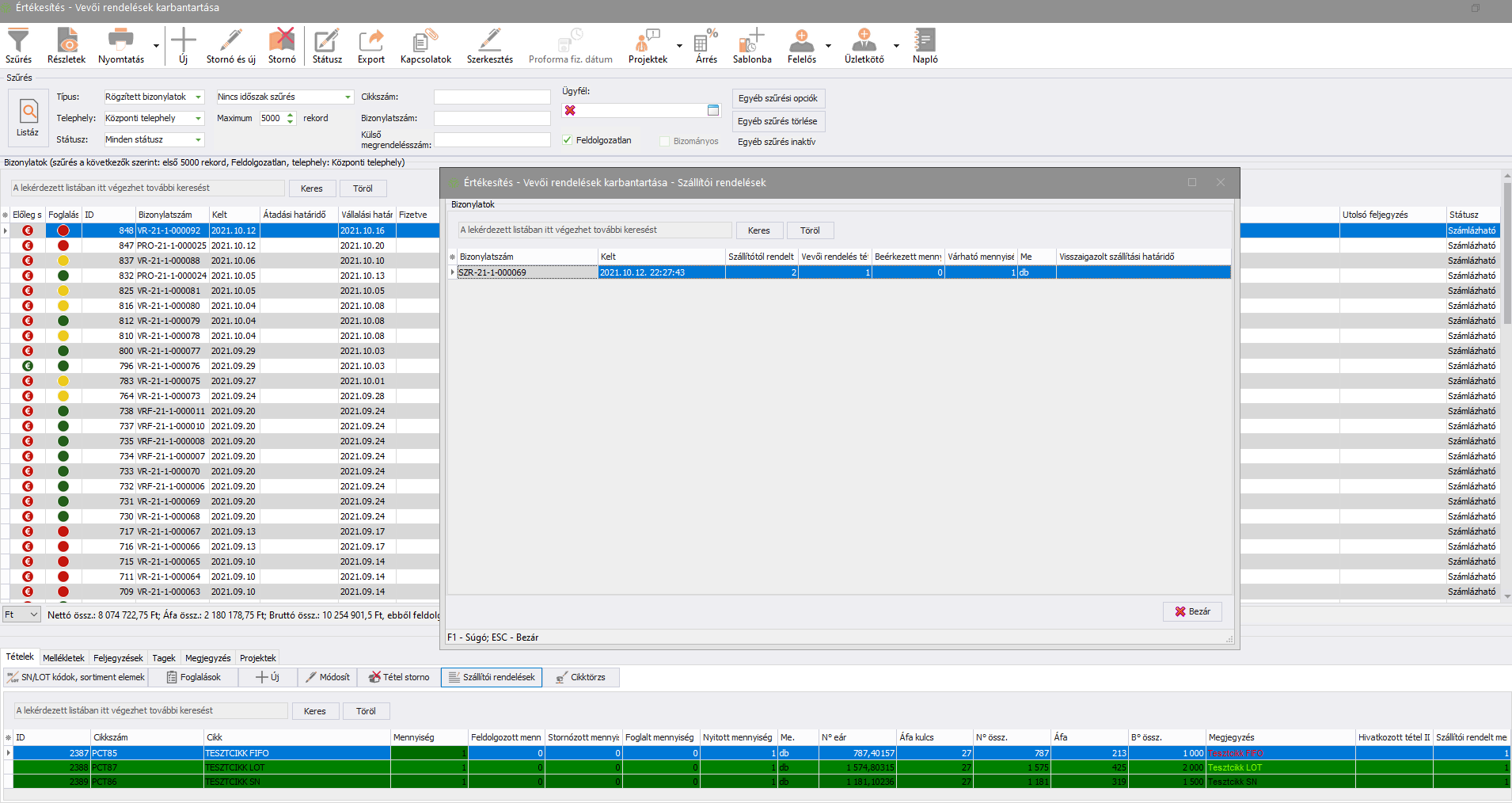Viewport: 1512px width, 803px height.
Task: Click the Bezár button in dialog
Action: (1192, 611)
